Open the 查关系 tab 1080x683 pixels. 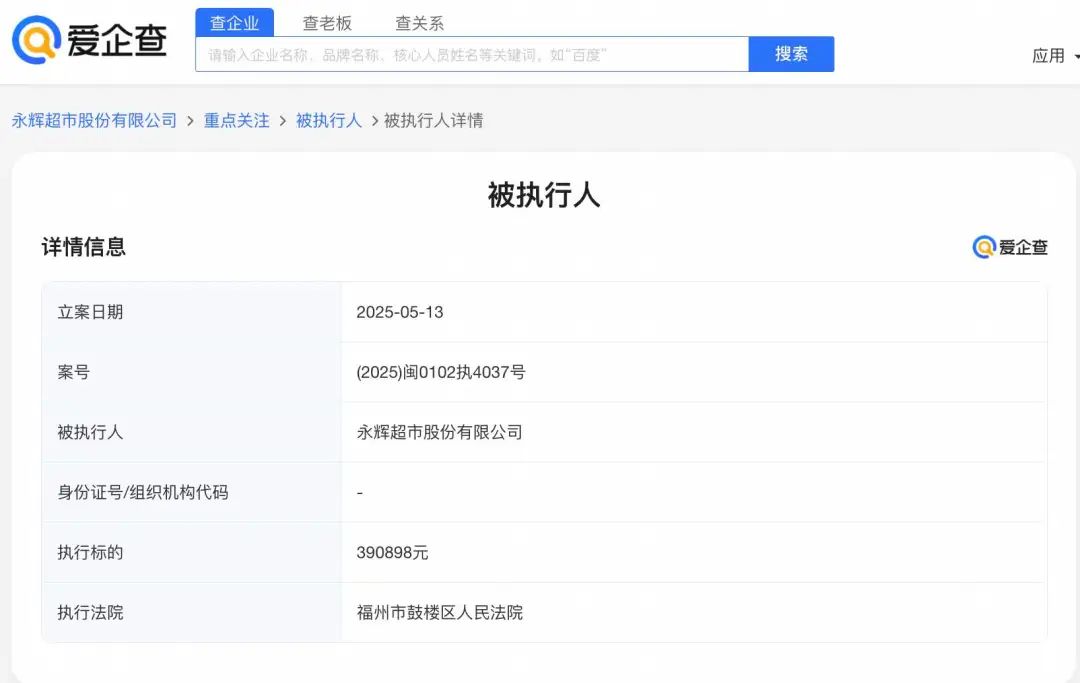point(419,23)
